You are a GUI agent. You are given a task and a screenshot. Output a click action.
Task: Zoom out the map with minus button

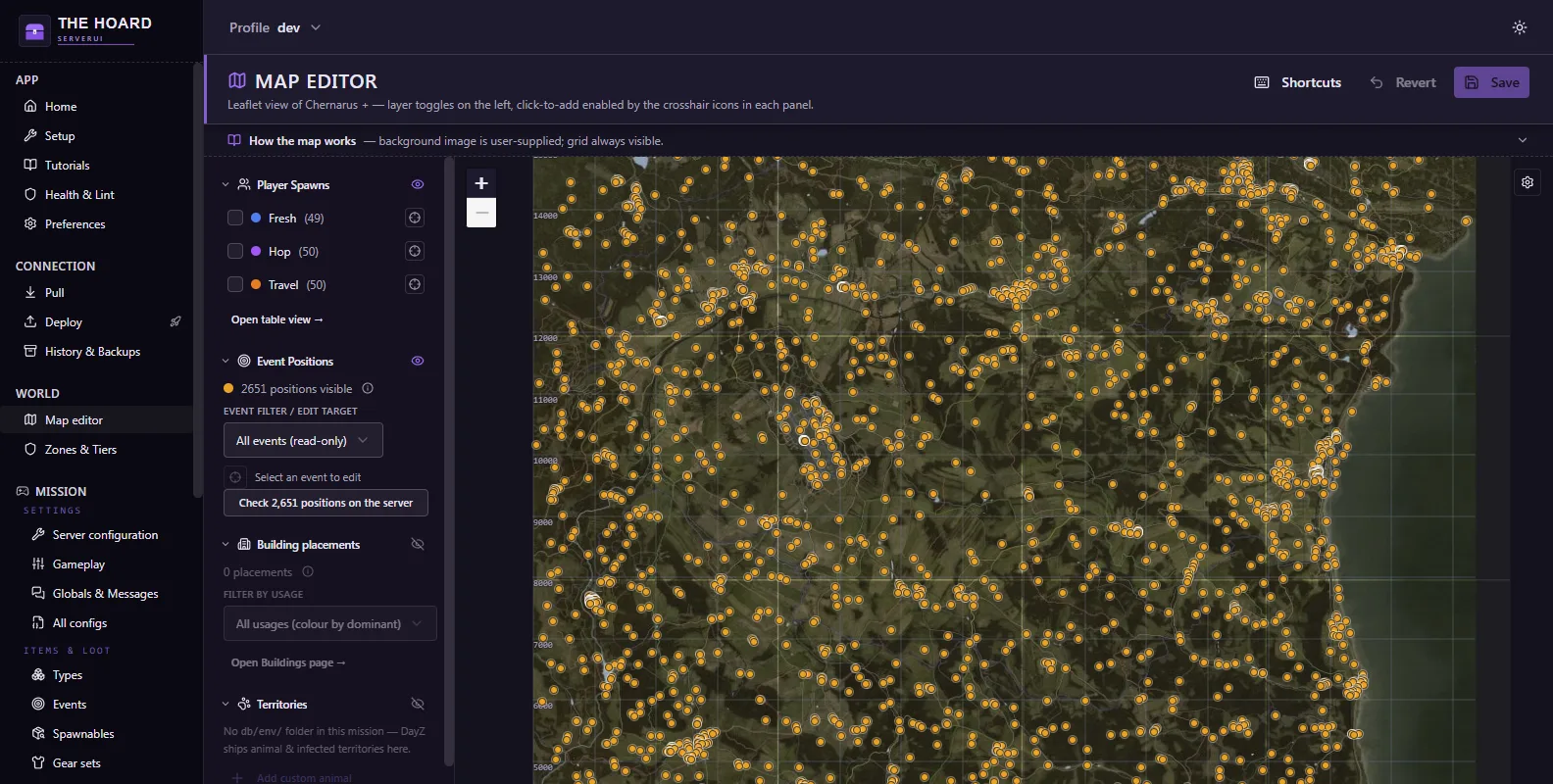coord(481,213)
